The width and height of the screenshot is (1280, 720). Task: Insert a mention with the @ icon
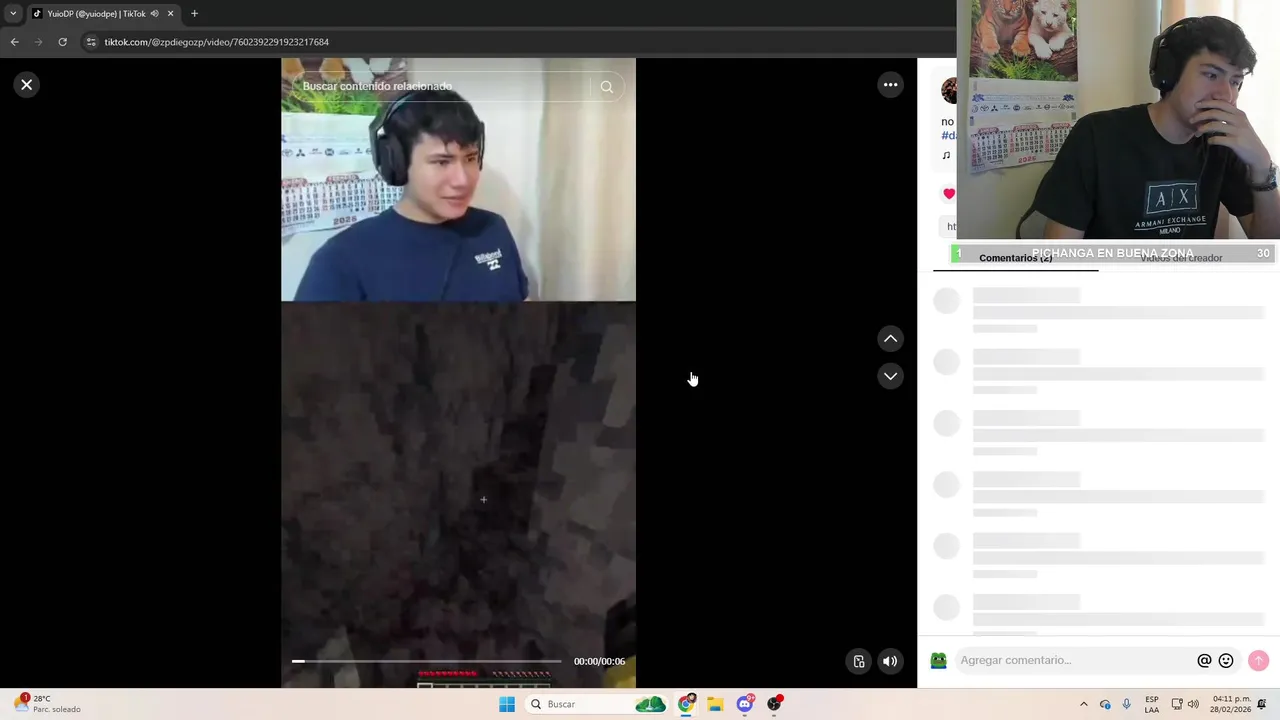tap(1204, 660)
